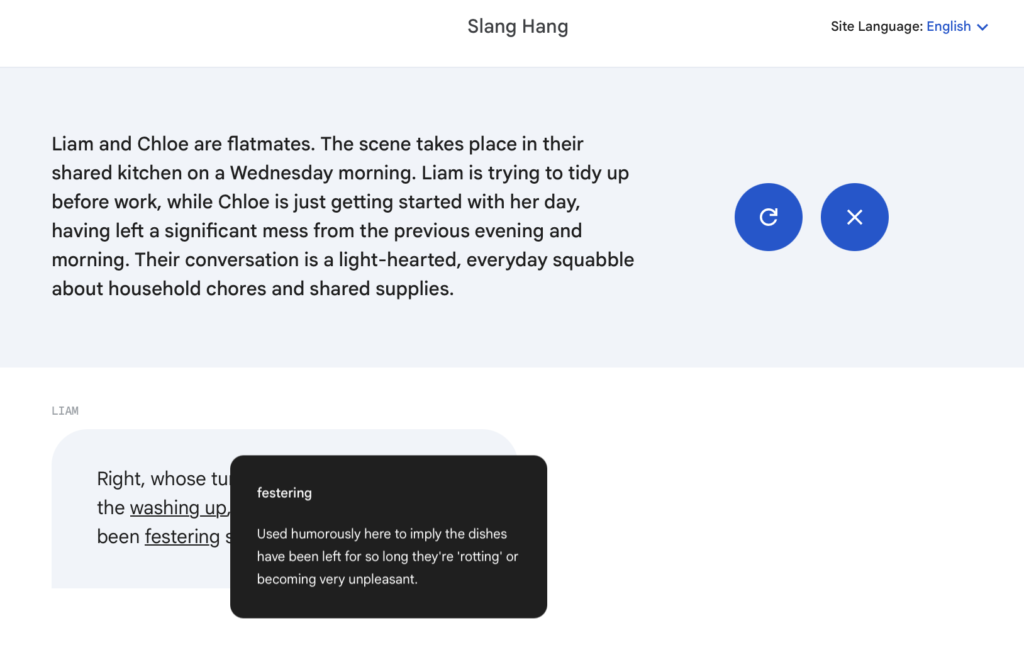The height and width of the screenshot is (657, 1024).
Task: Open the Site Language English dropdown
Action: [x=948, y=27]
